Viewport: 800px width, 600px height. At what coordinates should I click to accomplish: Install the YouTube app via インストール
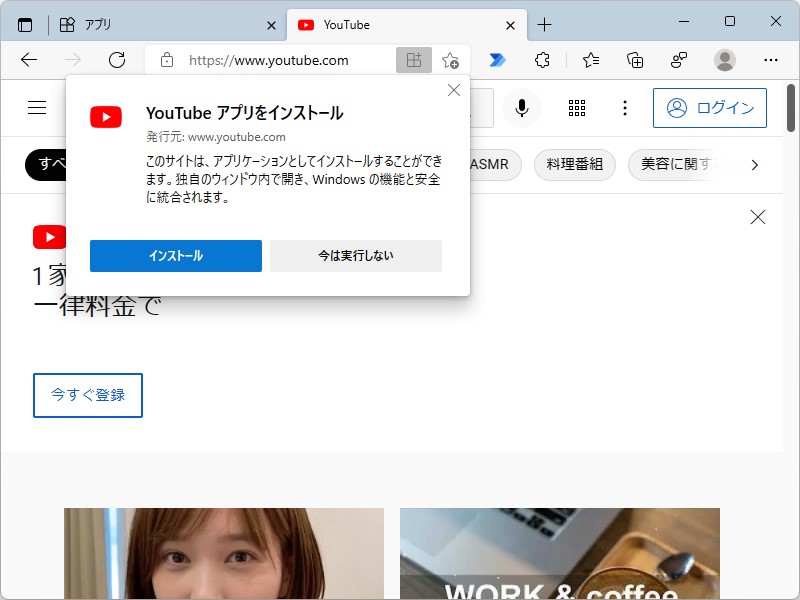[x=175, y=256]
